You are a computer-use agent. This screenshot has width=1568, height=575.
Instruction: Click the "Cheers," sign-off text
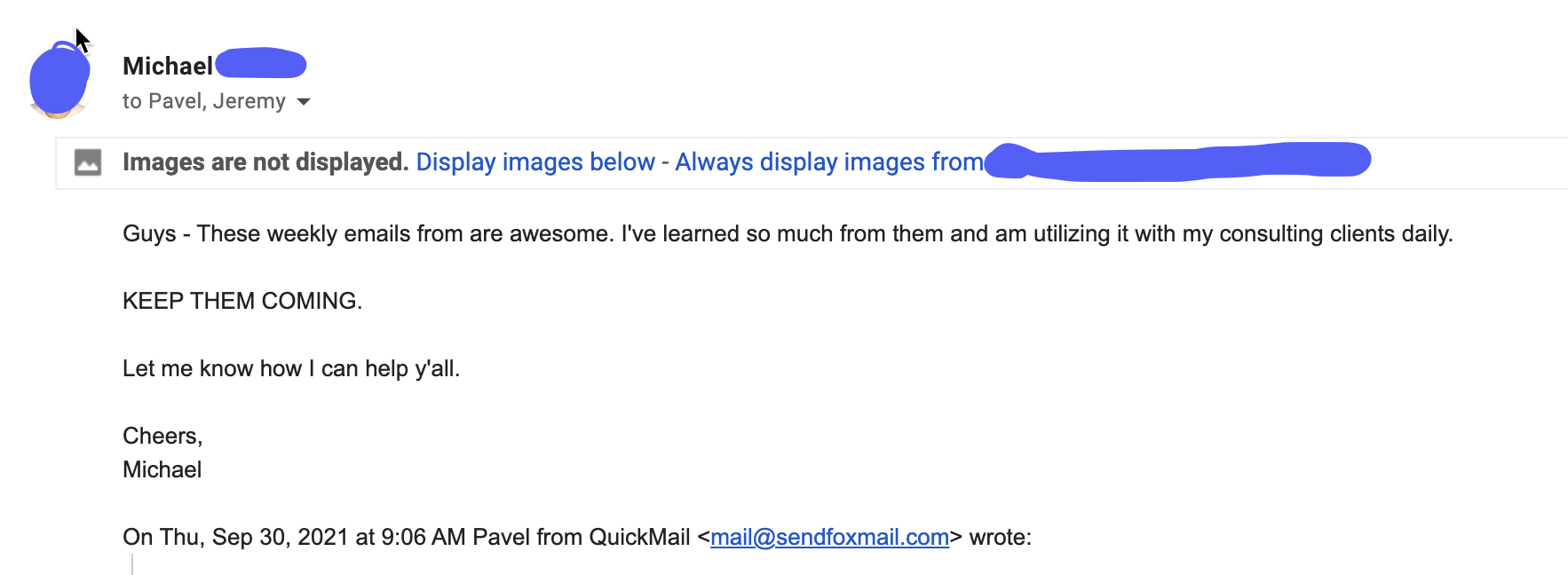click(162, 437)
